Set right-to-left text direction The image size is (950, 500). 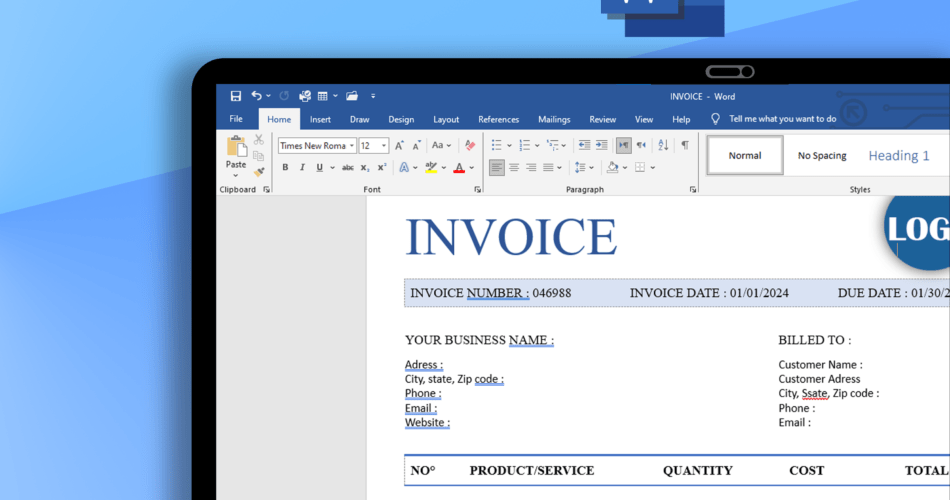click(641, 145)
